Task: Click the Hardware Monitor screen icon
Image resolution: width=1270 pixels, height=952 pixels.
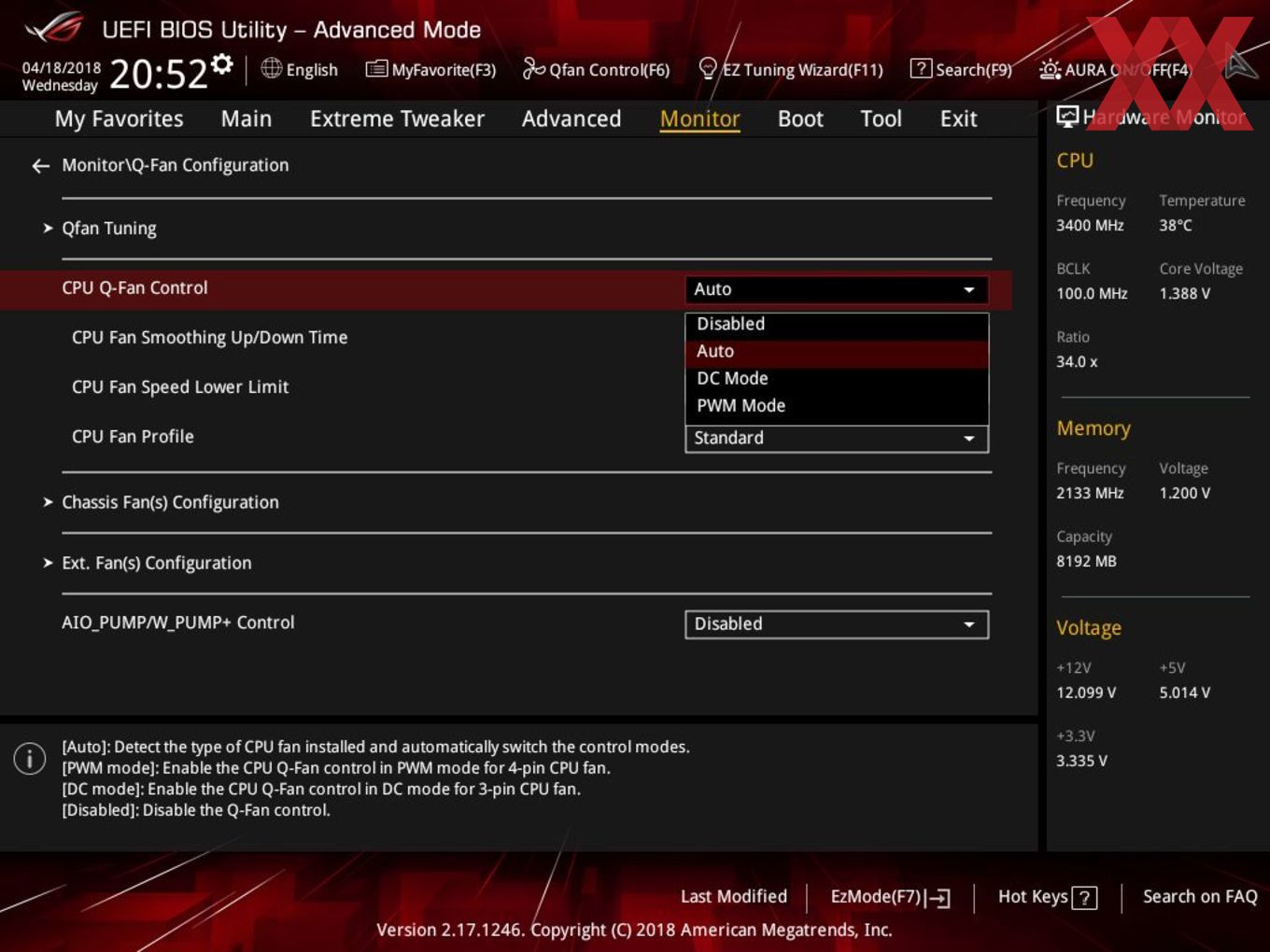Action: pyautogui.click(x=1067, y=117)
